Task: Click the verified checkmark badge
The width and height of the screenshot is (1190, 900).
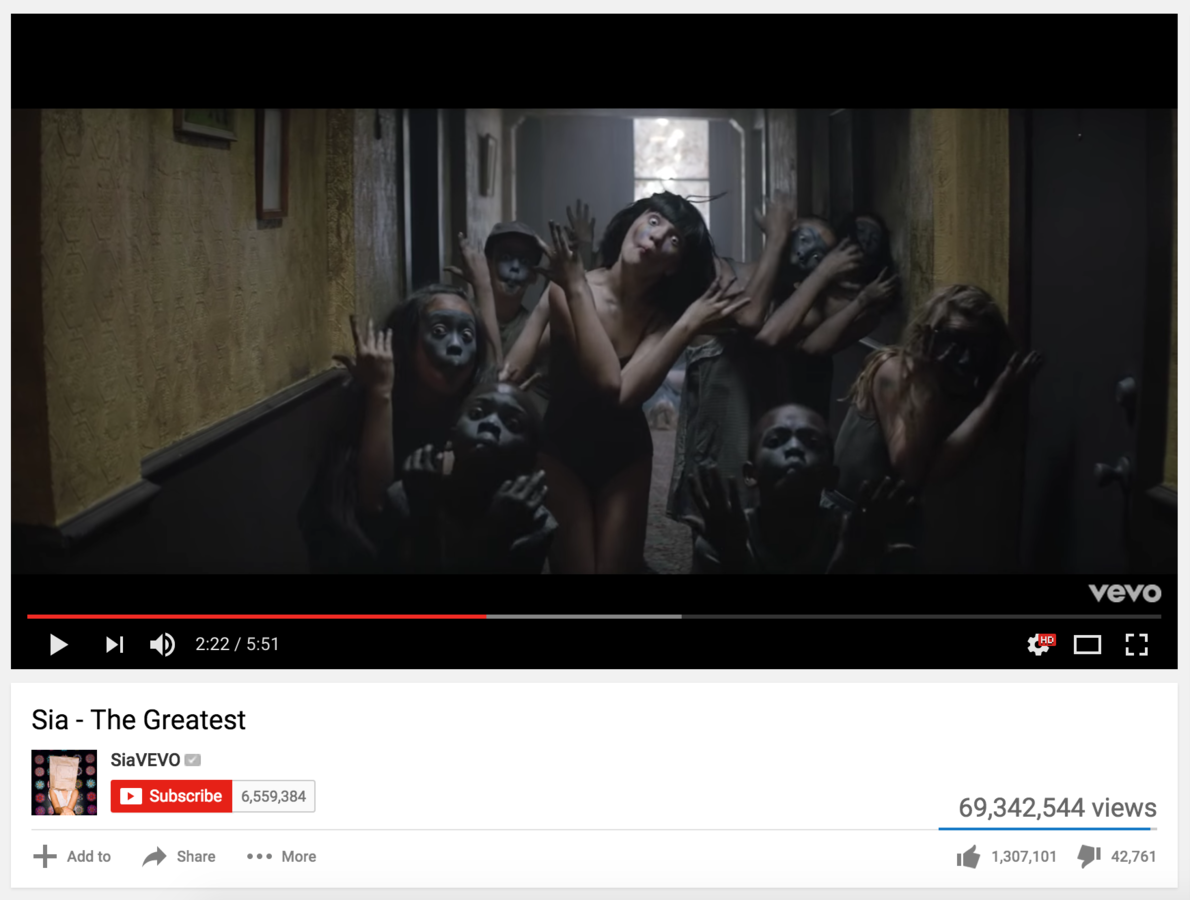Action: point(193,760)
